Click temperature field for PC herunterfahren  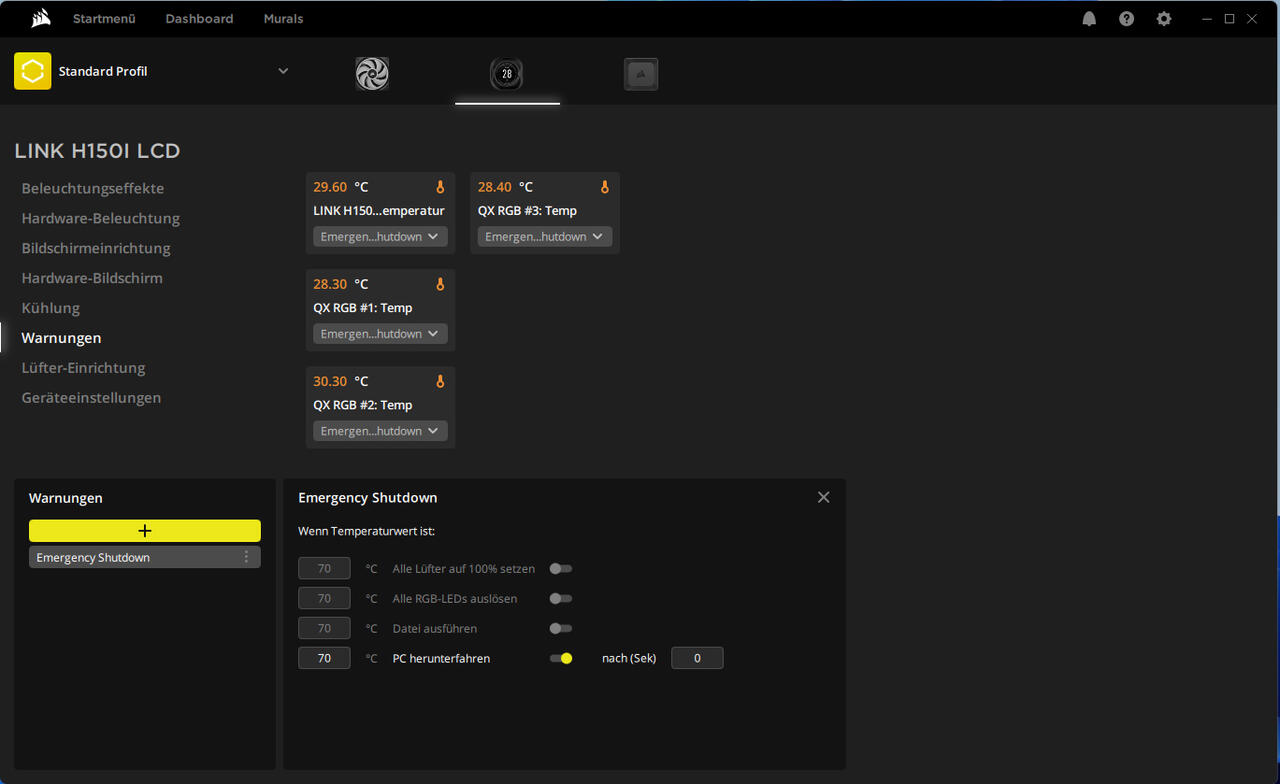coord(324,658)
